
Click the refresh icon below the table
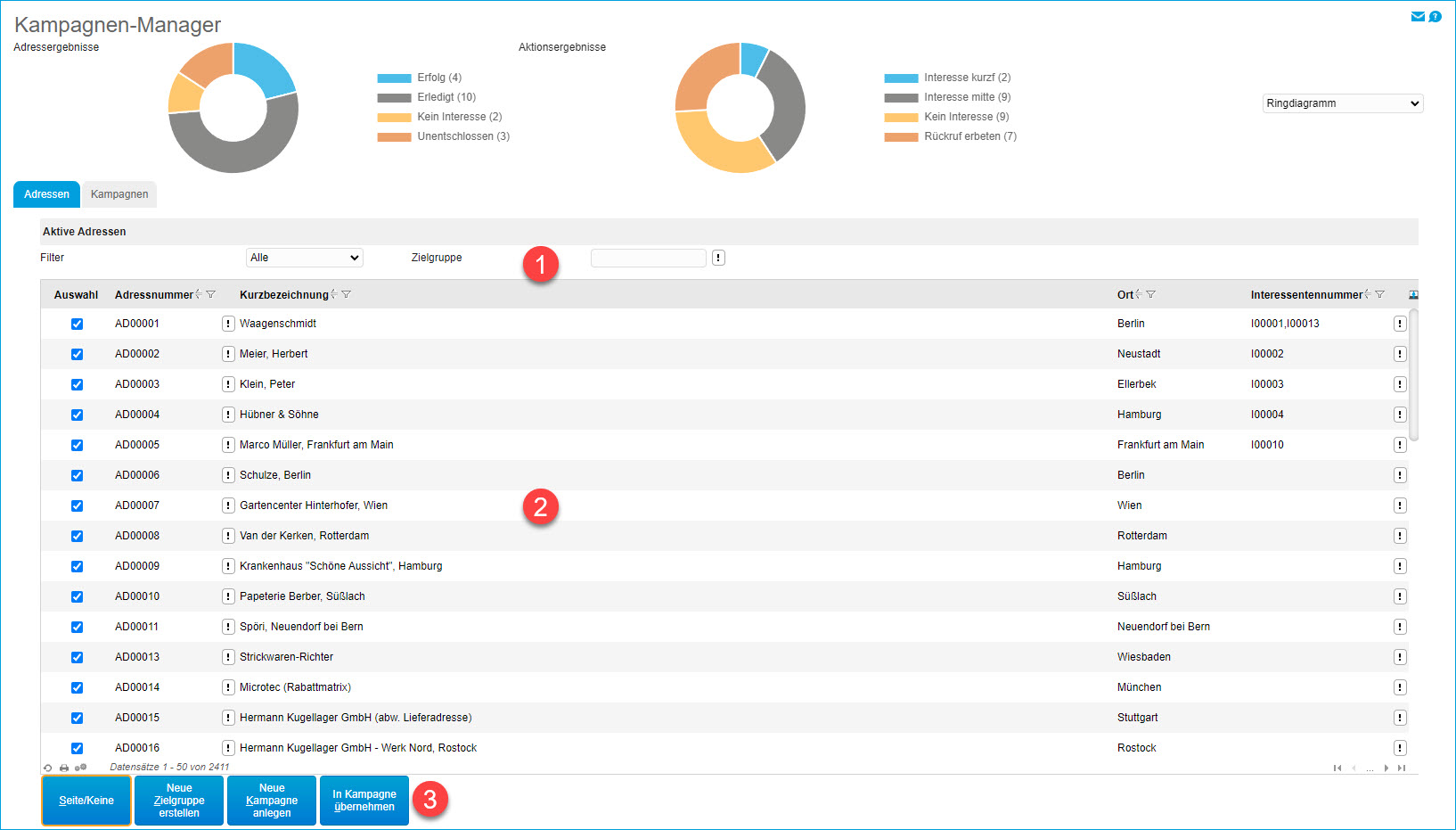coord(48,768)
